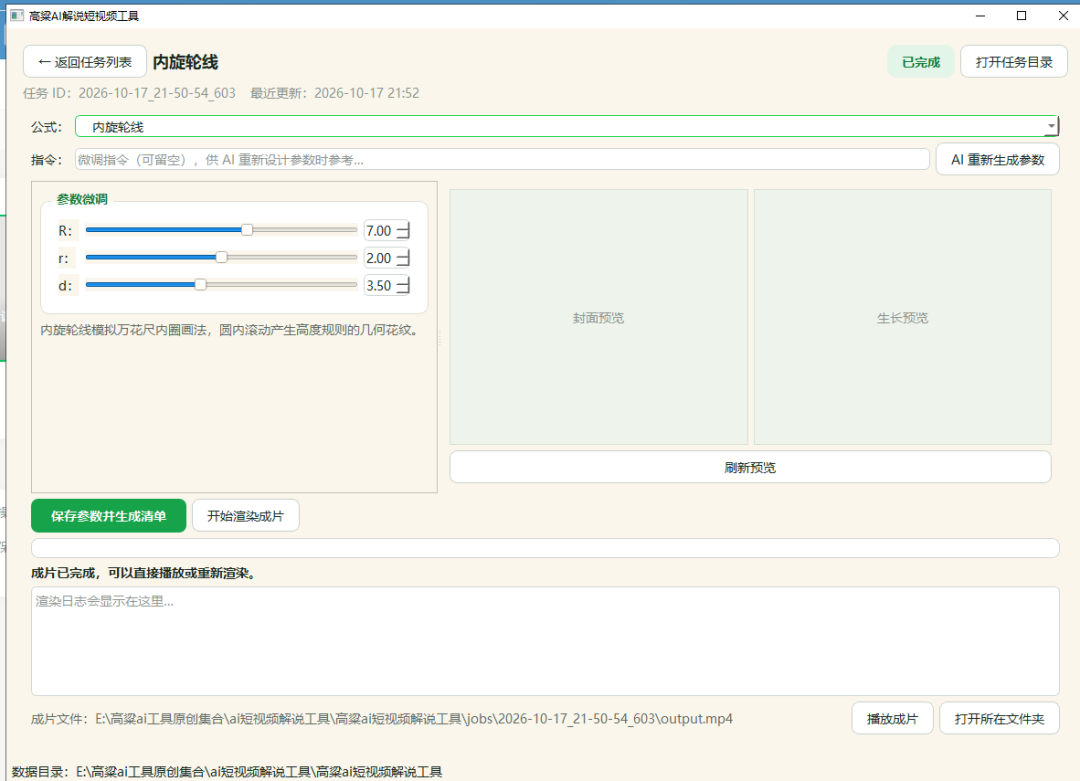Click AI 重新生成参数 button
This screenshot has height=781, width=1080.
[x=997, y=160]
